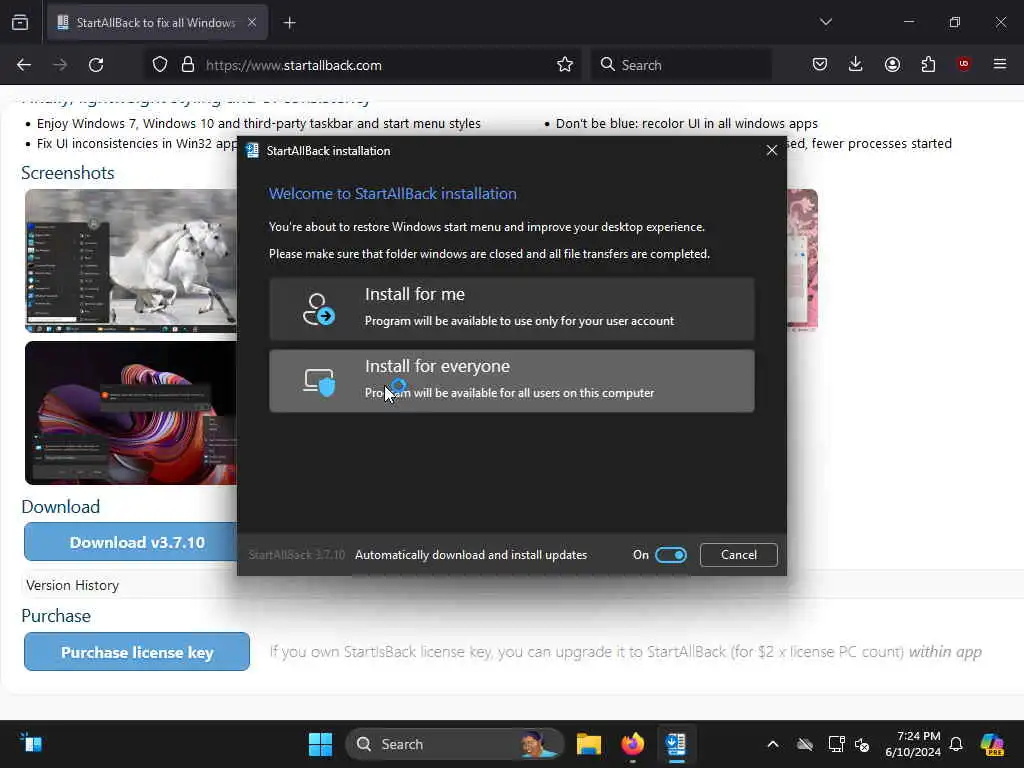The image size is (1024, 768).
Task: Open clock and date flyout
Action: [x=912, y=744]
